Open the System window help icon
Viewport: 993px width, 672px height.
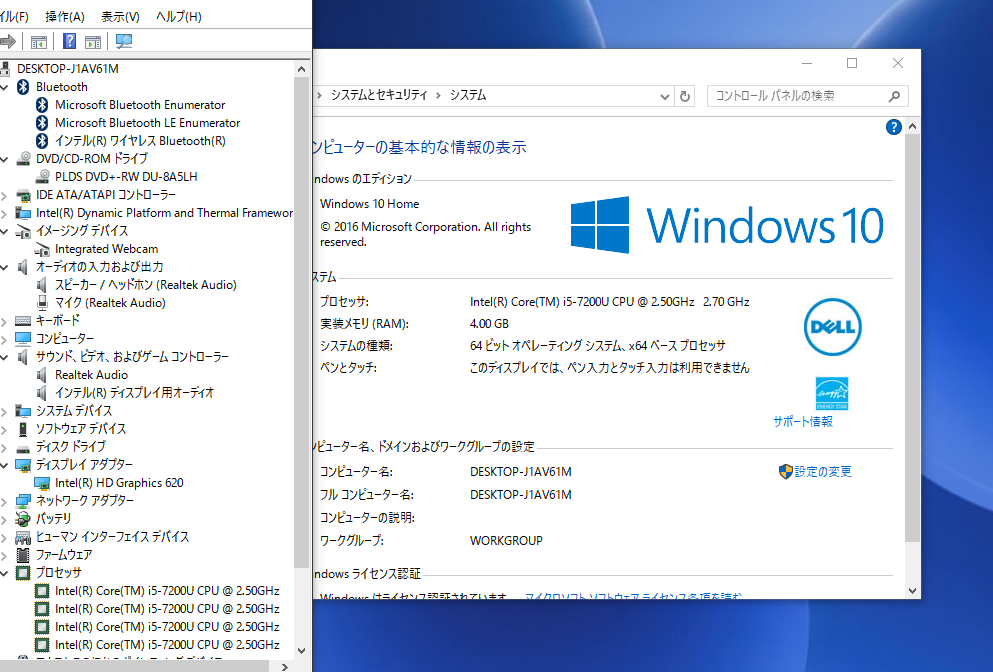894,127
